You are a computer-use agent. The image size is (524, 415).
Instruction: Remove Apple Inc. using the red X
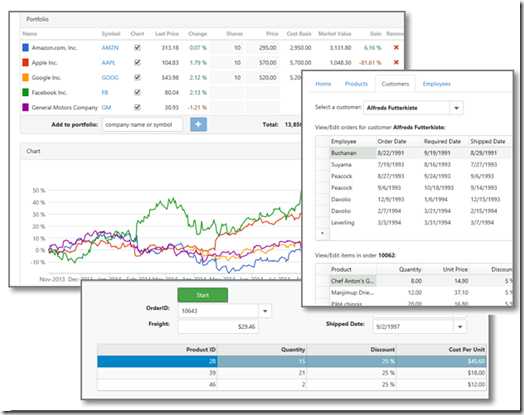tap(396, 62)
